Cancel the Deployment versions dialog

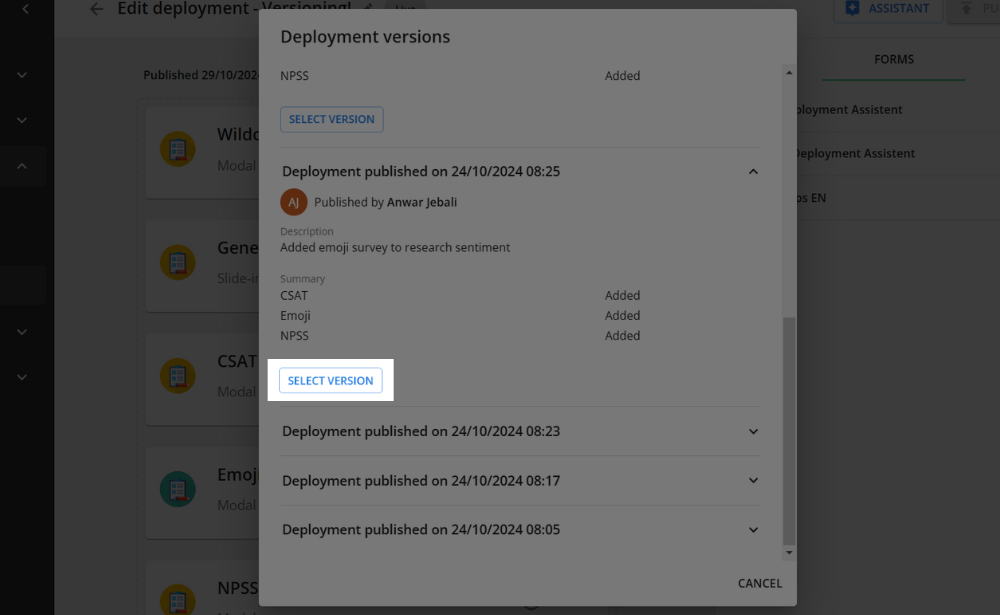(x=759, y=583)
